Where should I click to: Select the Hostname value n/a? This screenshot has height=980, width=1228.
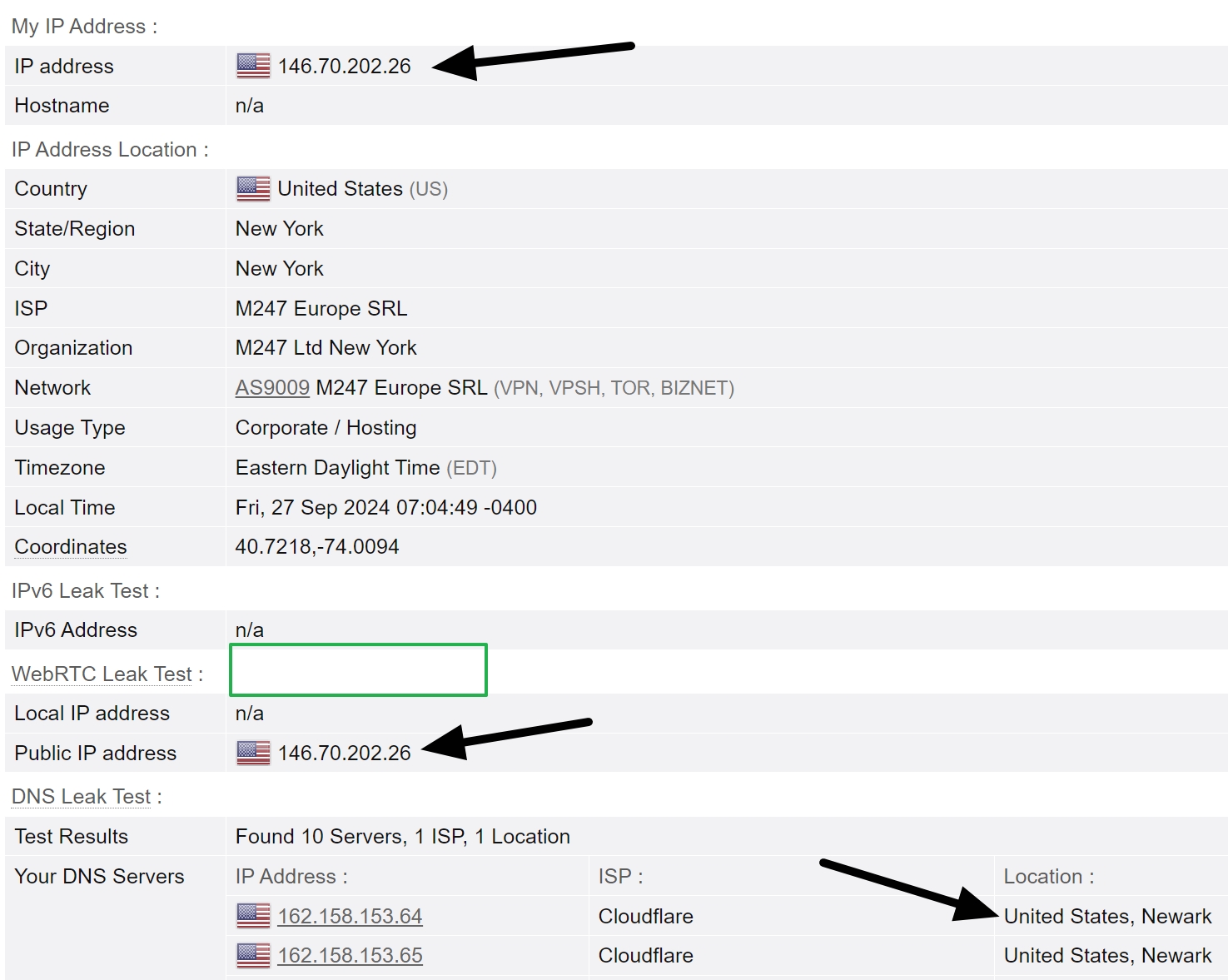point(249,105)
